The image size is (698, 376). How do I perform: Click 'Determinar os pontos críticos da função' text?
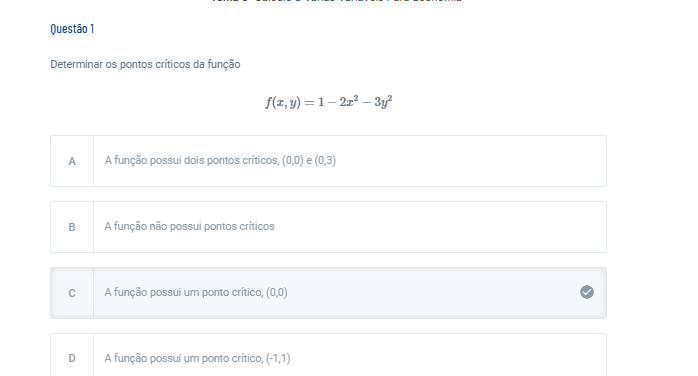tap(145, 64)
